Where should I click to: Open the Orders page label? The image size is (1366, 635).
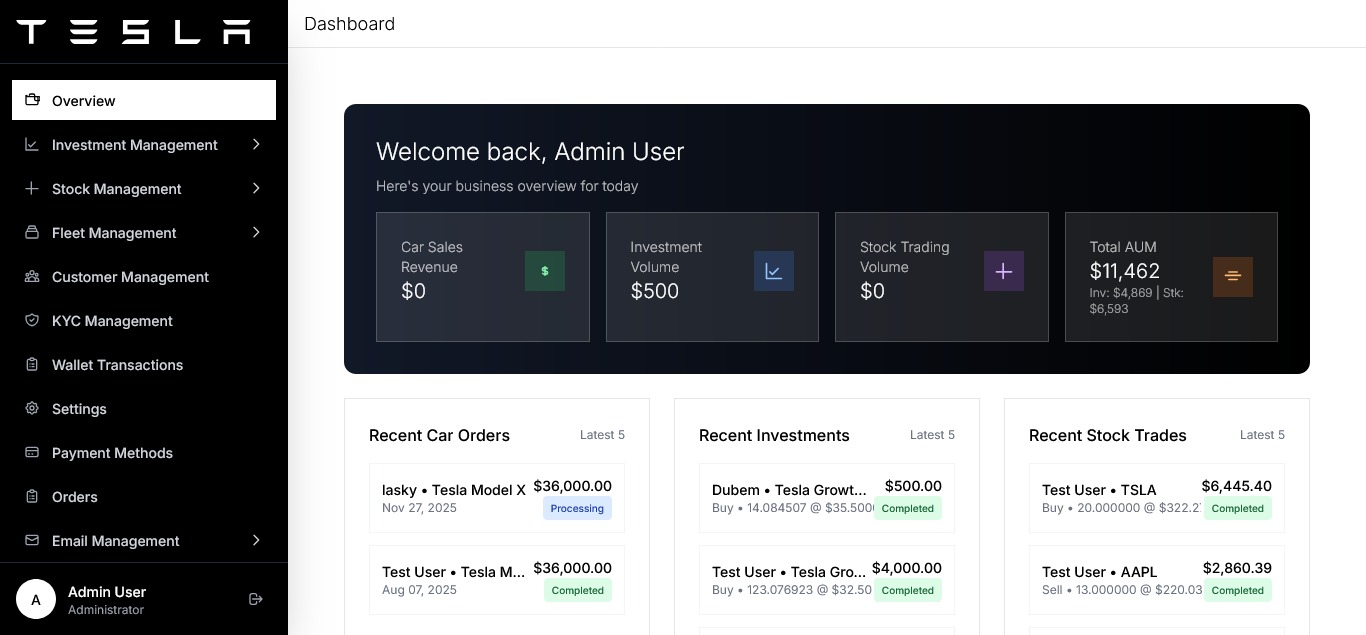pos(75,497)
